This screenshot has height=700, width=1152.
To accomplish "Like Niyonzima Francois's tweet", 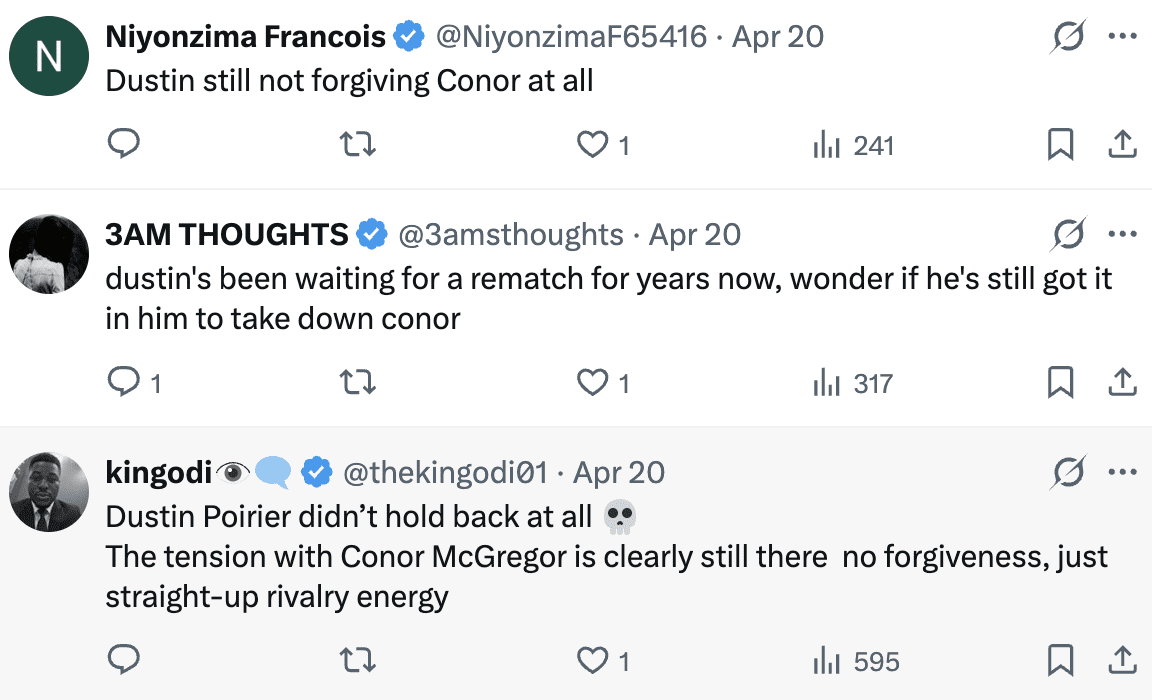I will click(594, 146).
